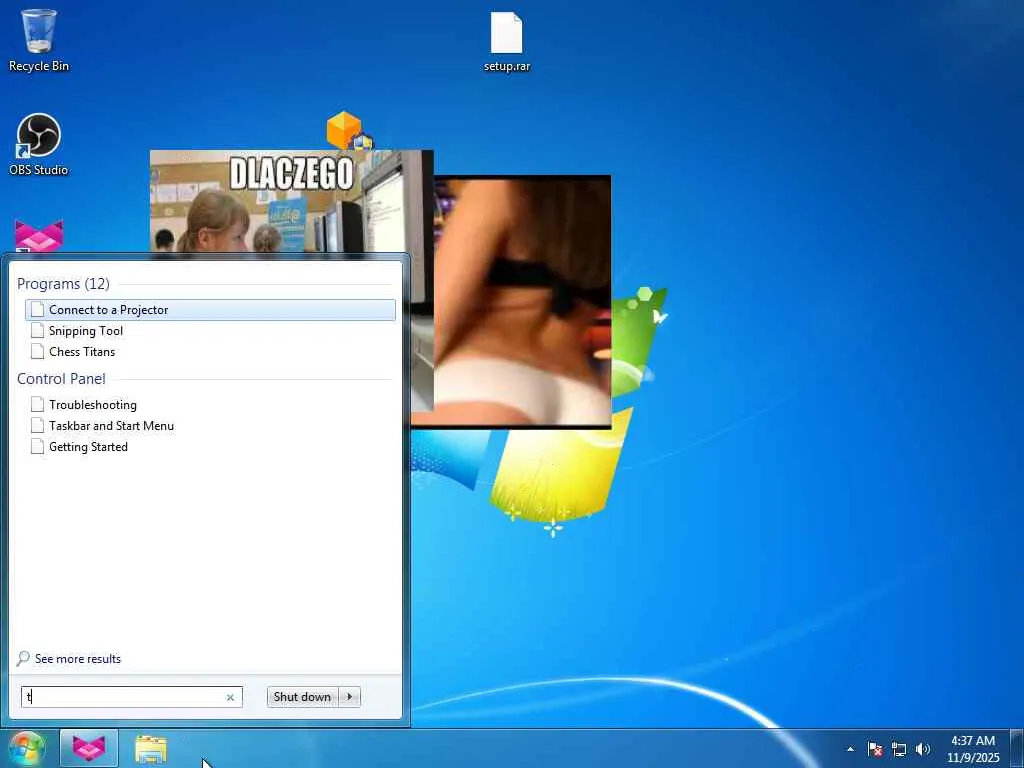Click the Shut down button
The width and height of the screenshot is (1024, 768).
coord(302,697)
